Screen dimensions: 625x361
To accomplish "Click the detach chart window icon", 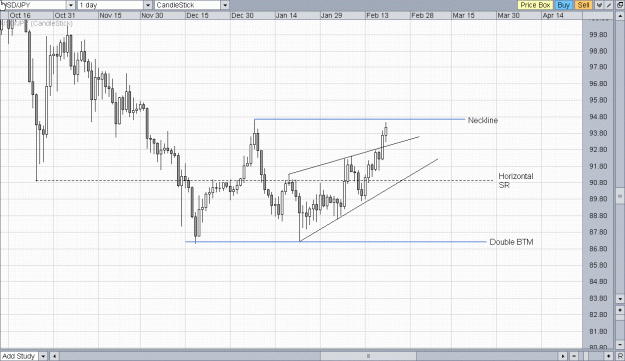I will (620, 5).
